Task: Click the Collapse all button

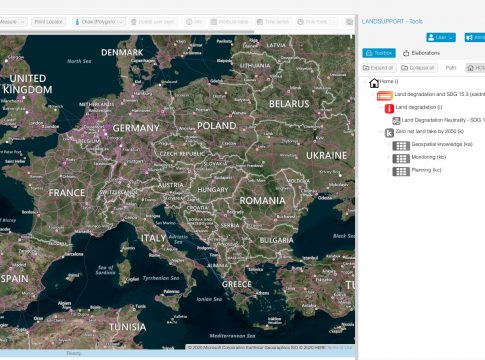Action: point(419,68)
